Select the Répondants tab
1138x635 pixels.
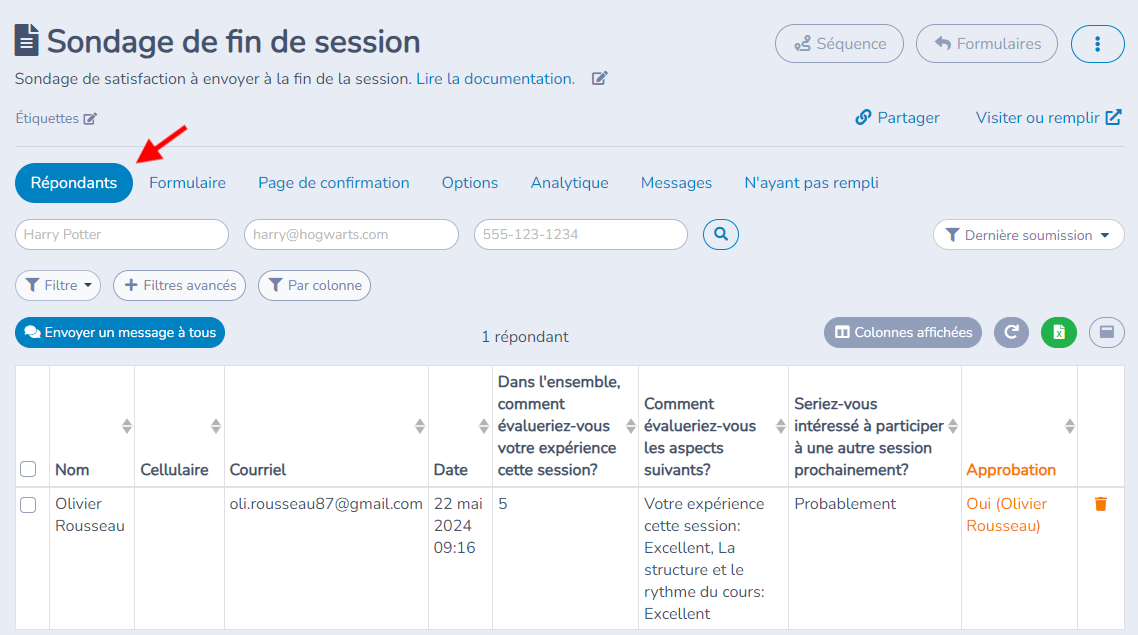74,183
